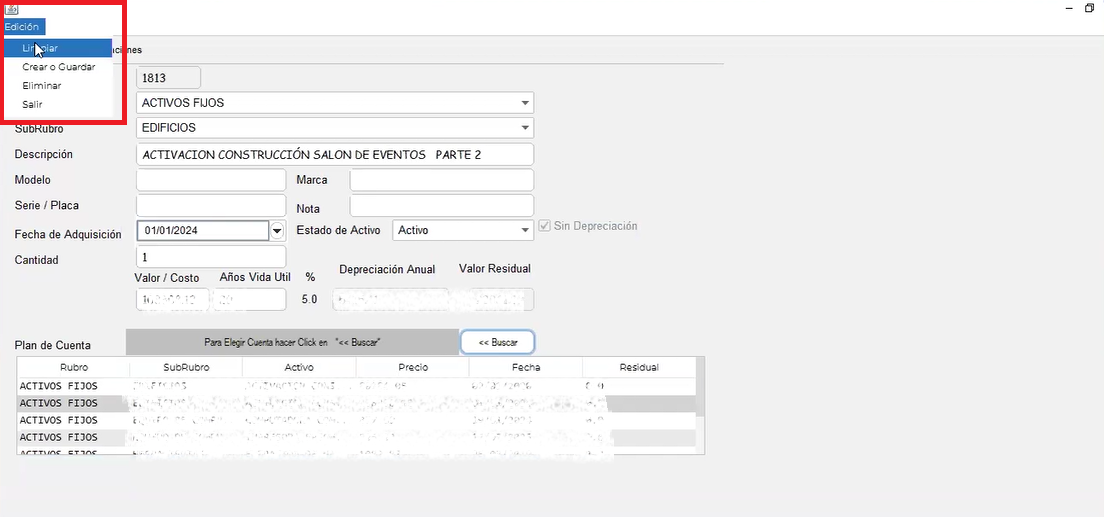The image size is (1104, 517).
Task: Click the 'Para Elegir Cuenta' gray account field
Action: tap(292, 342)
